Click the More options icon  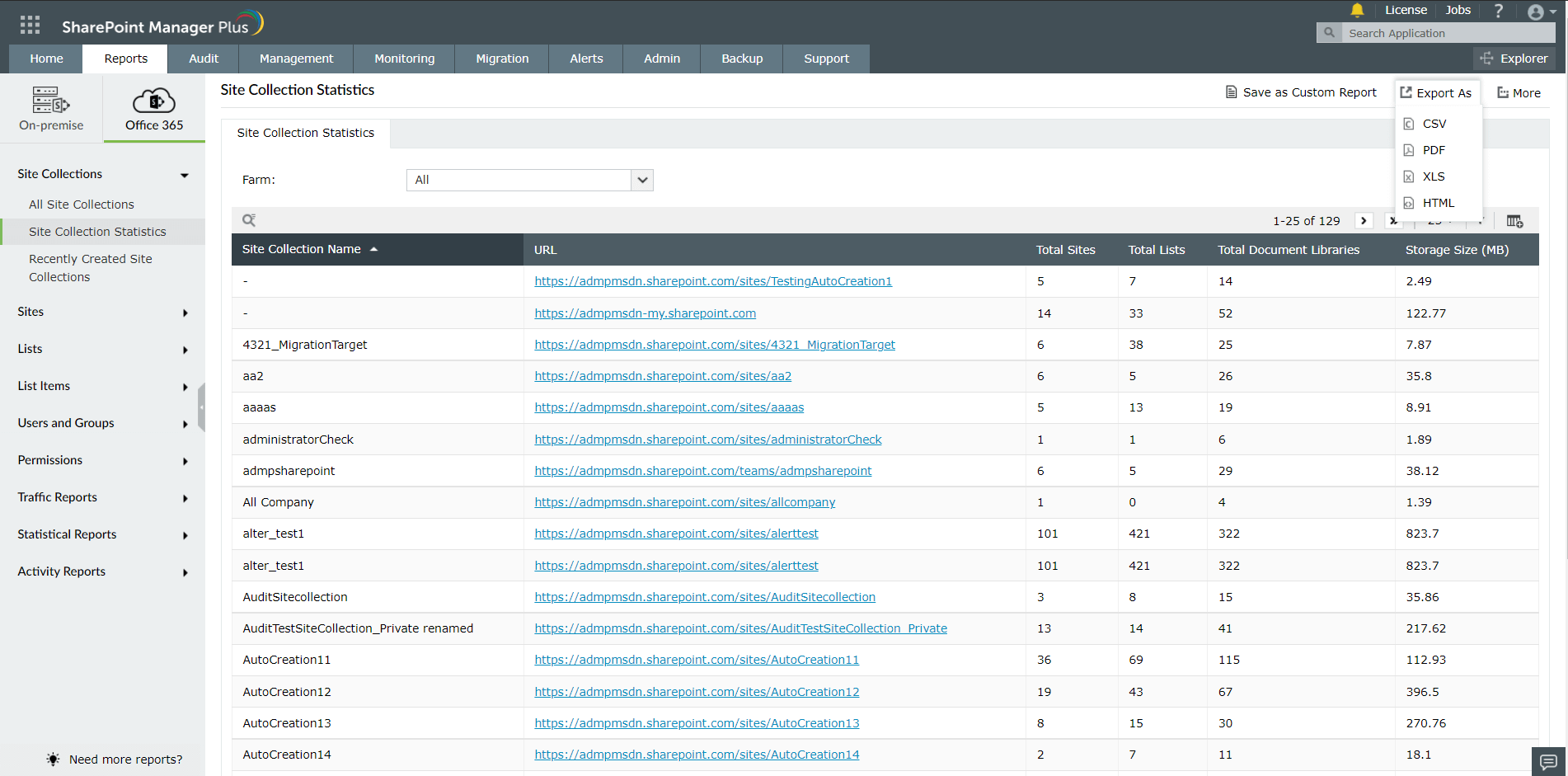(x=1518, y=92)
